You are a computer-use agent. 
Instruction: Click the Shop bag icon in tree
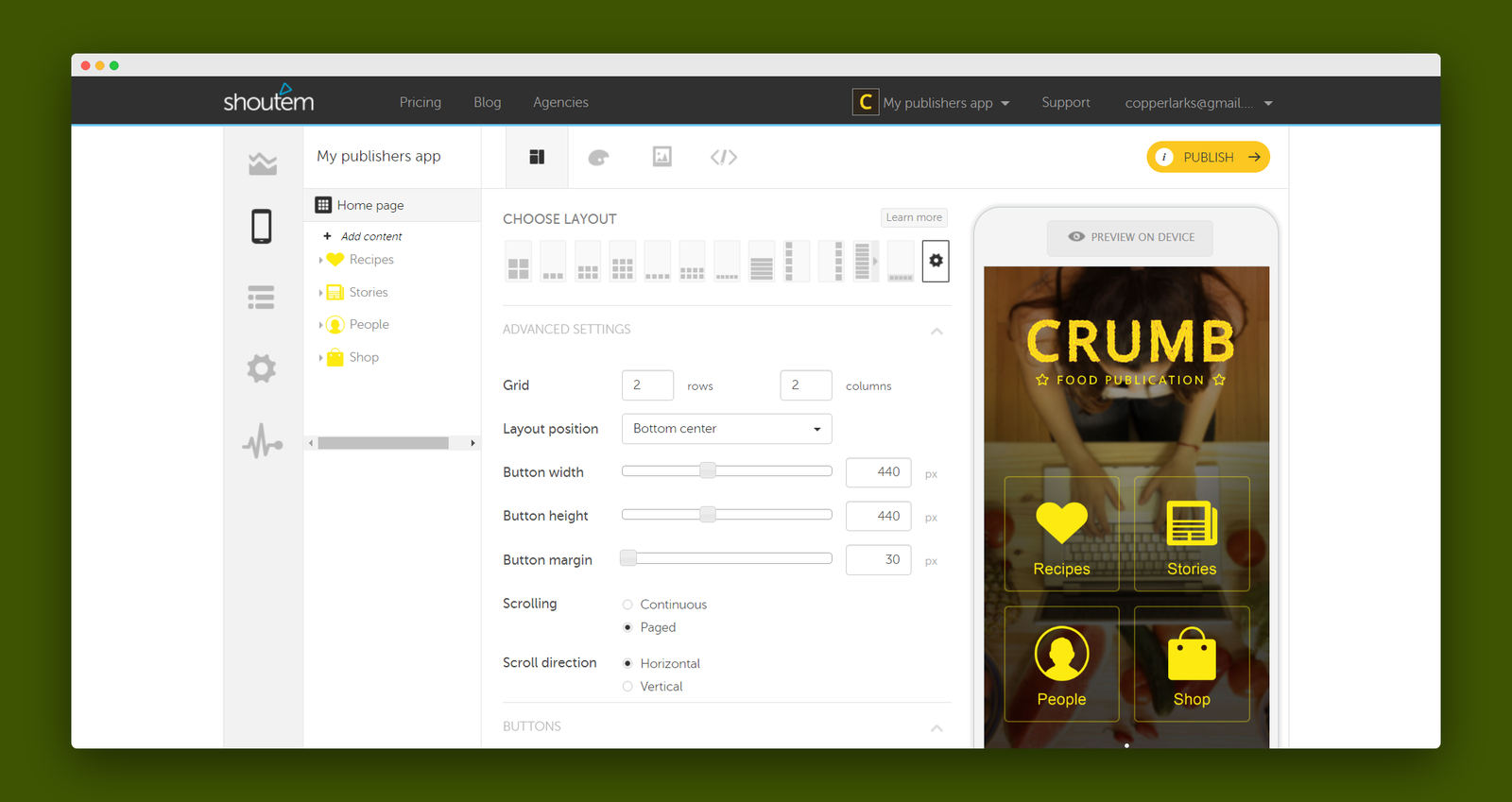[335, 357]
